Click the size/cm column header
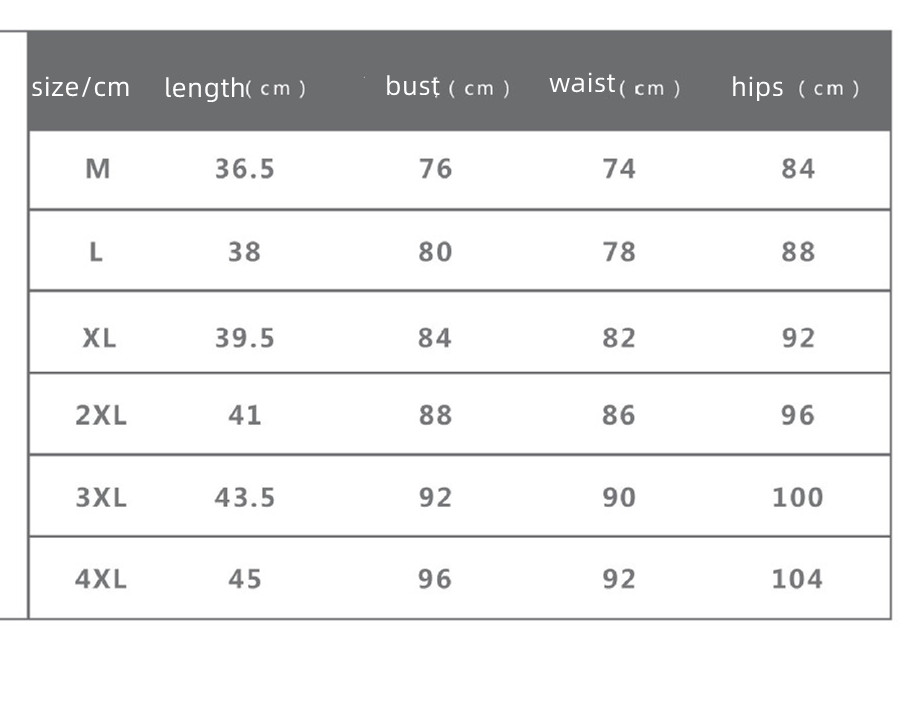Viewport: 922px width, 714px height. coord(81,88)
